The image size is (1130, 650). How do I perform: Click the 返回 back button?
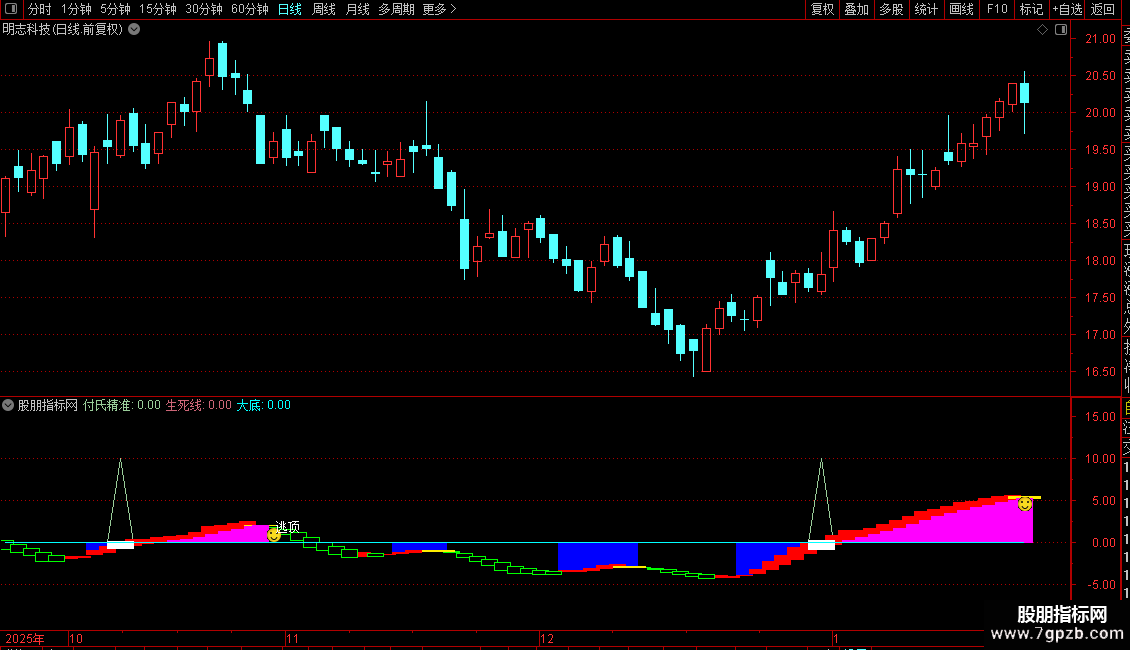pos(1103,9)
